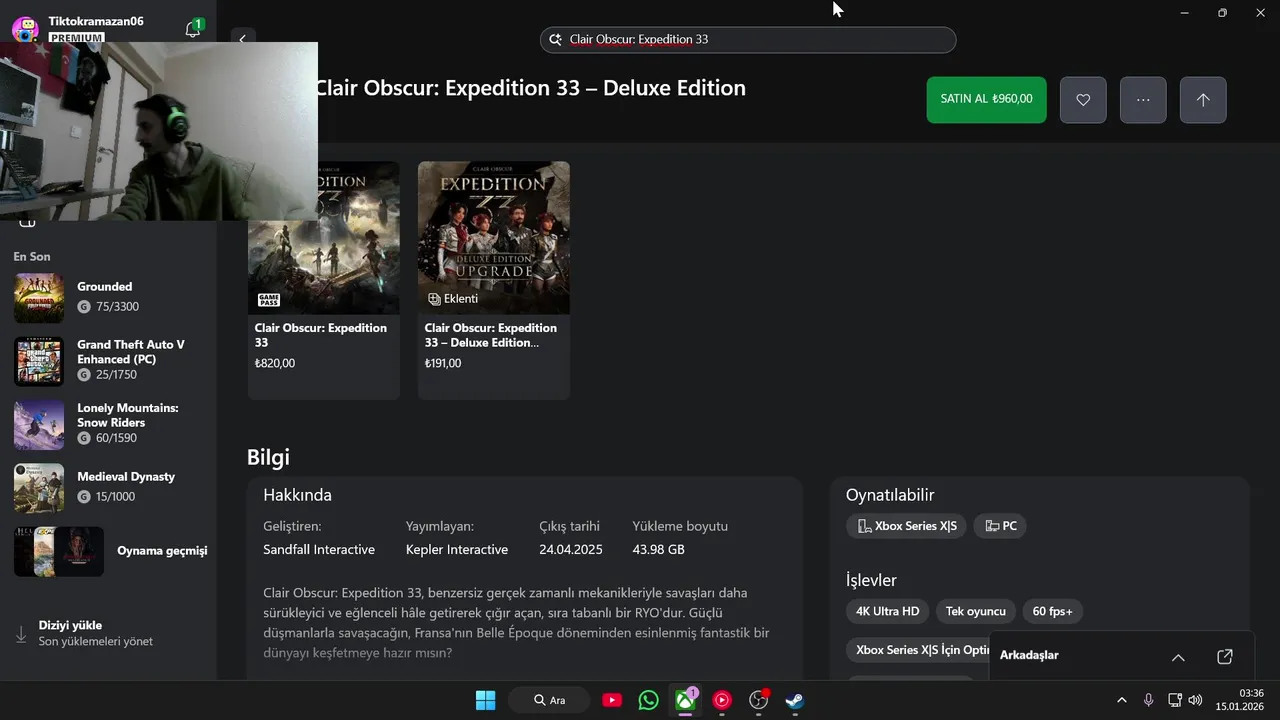
Task: Pop out the Arkadaşlar friends panel
Action: [x=1225, y=657]
